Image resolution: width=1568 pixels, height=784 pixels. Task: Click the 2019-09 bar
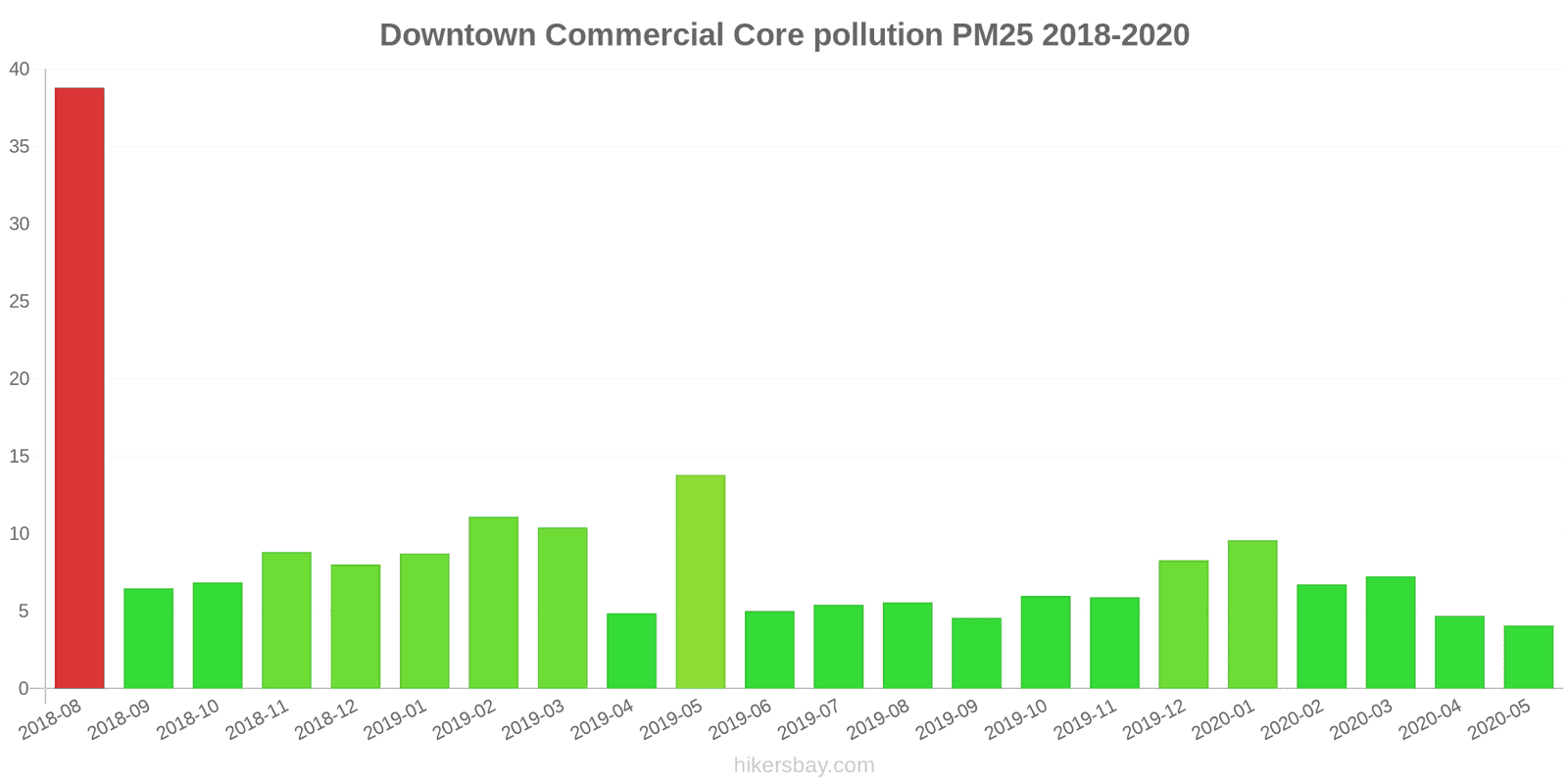point(976,653)
